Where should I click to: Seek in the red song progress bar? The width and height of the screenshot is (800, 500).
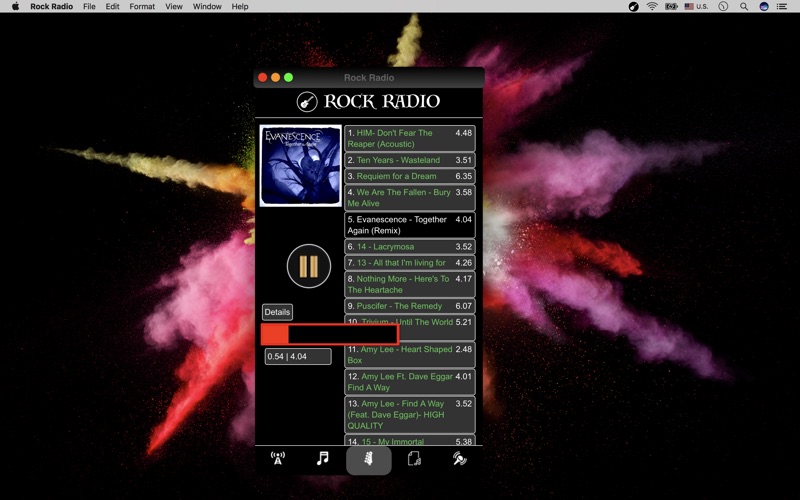330,334
